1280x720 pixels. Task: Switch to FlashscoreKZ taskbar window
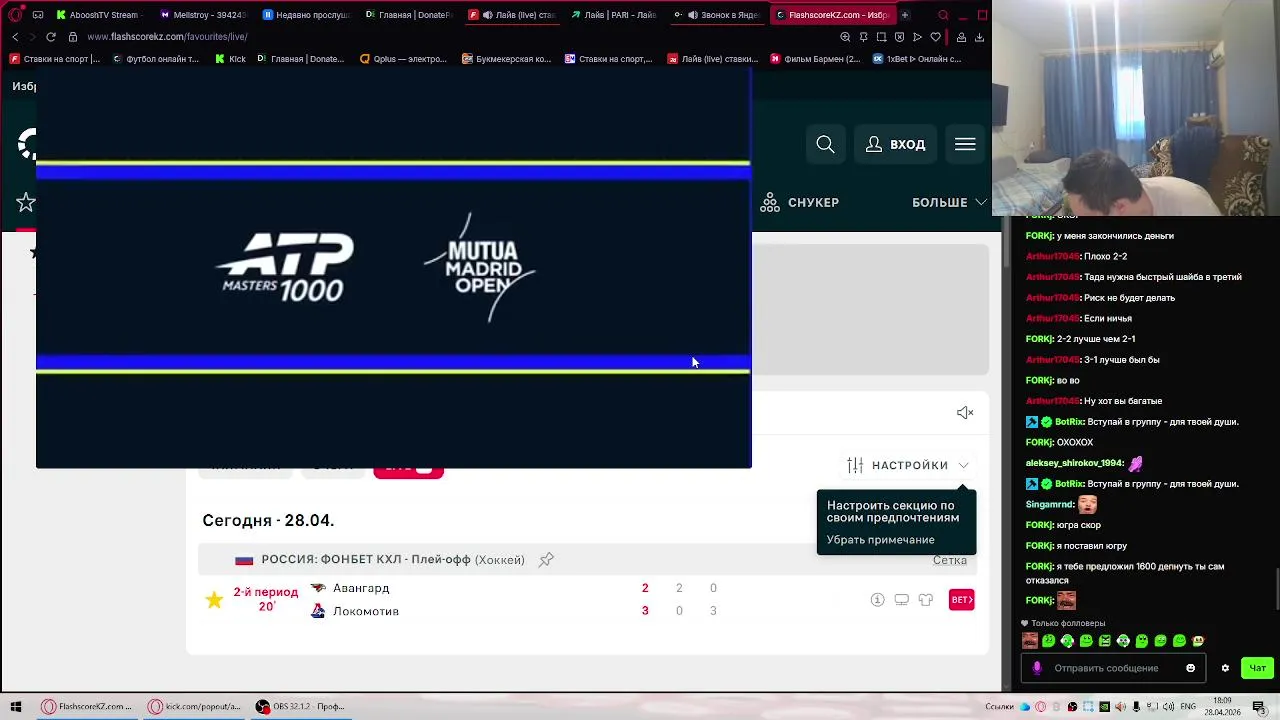pyautogui.click(x=87, y=707)
